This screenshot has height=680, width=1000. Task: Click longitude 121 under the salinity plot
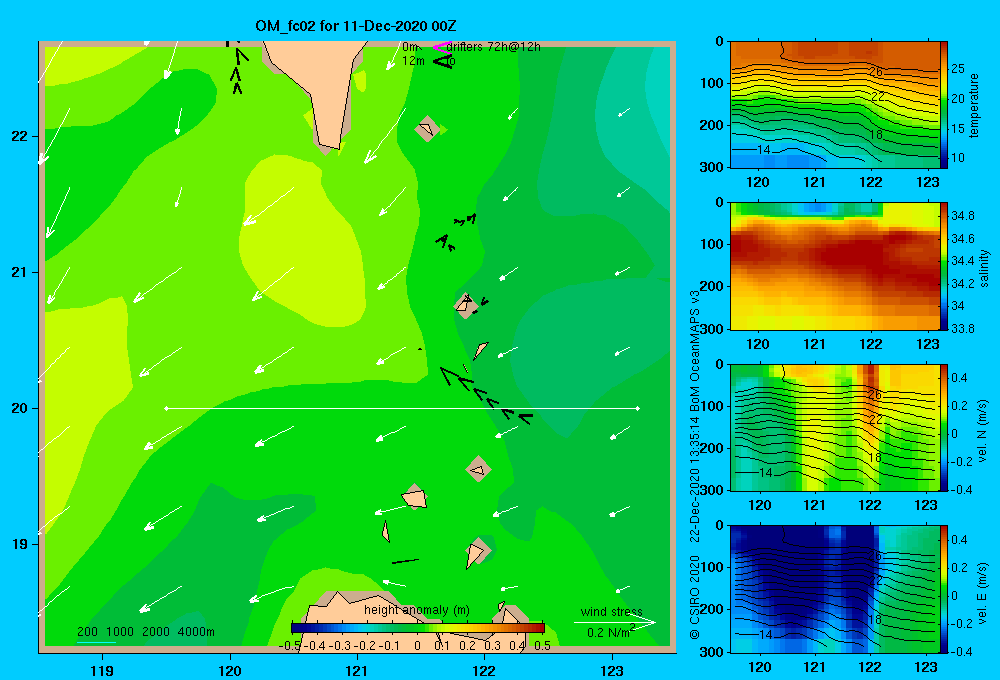(x=814, y=344)
